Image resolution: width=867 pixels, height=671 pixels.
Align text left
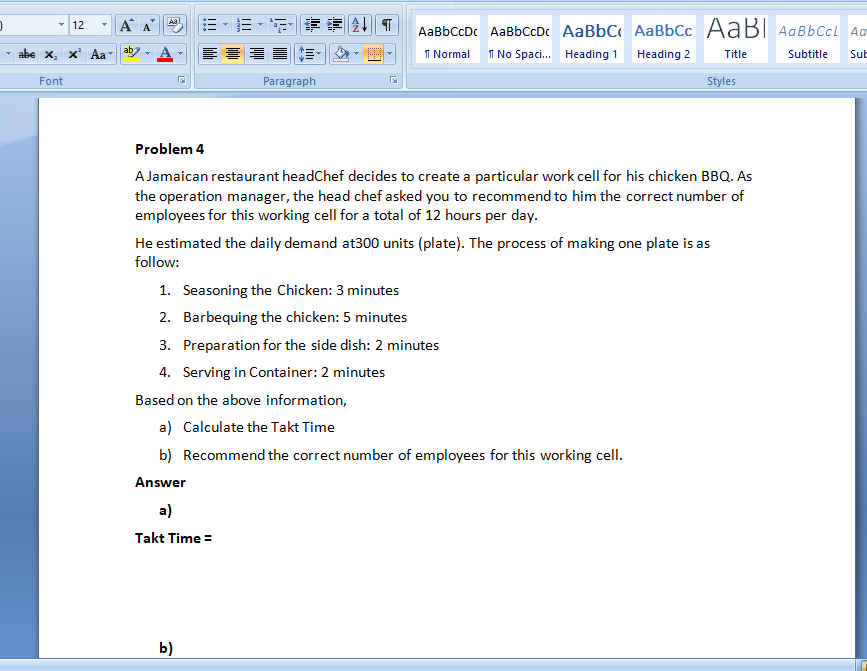click(210, 54)
